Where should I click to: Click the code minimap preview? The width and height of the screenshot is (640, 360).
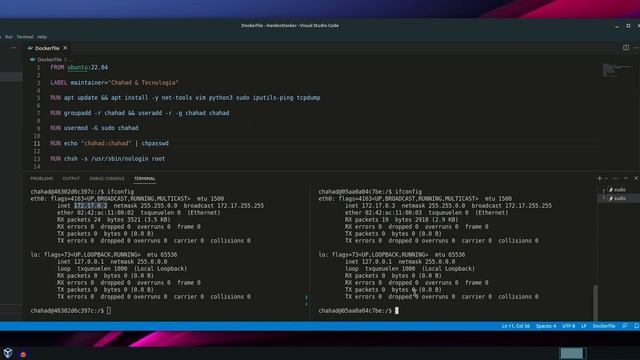coord(616,70)
